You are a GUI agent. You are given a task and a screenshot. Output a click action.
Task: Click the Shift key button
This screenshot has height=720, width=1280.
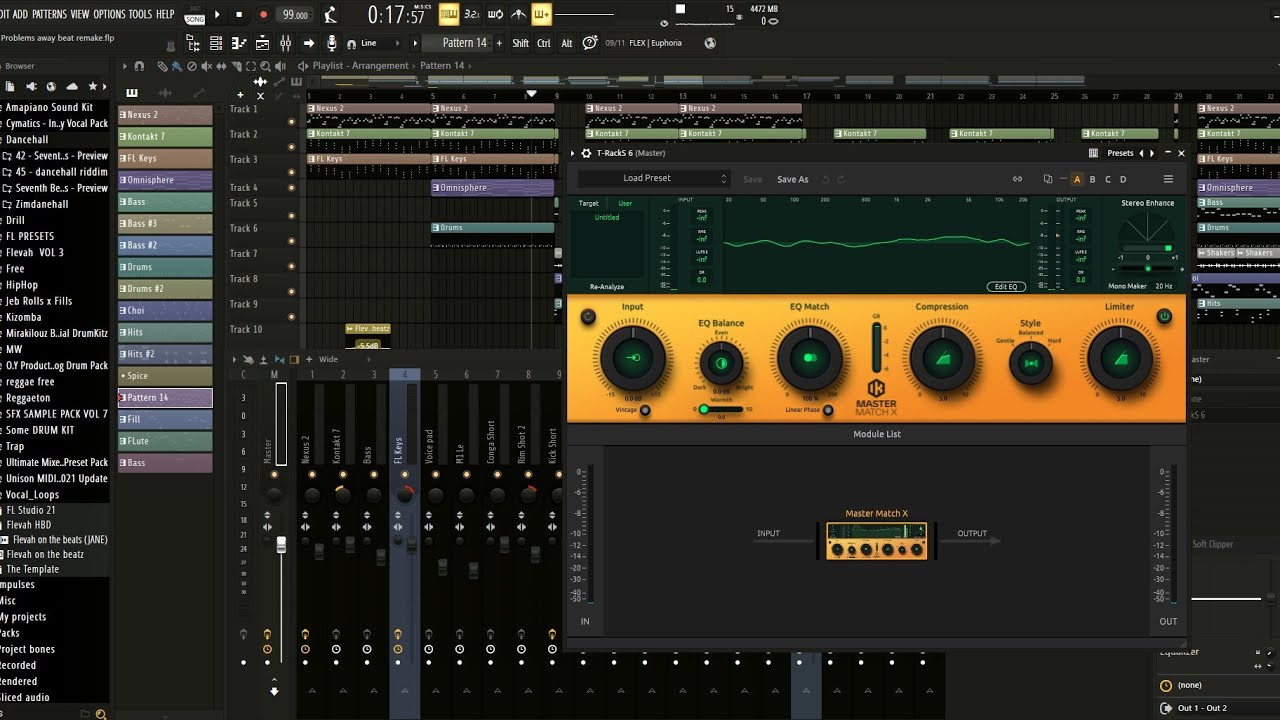521,43
